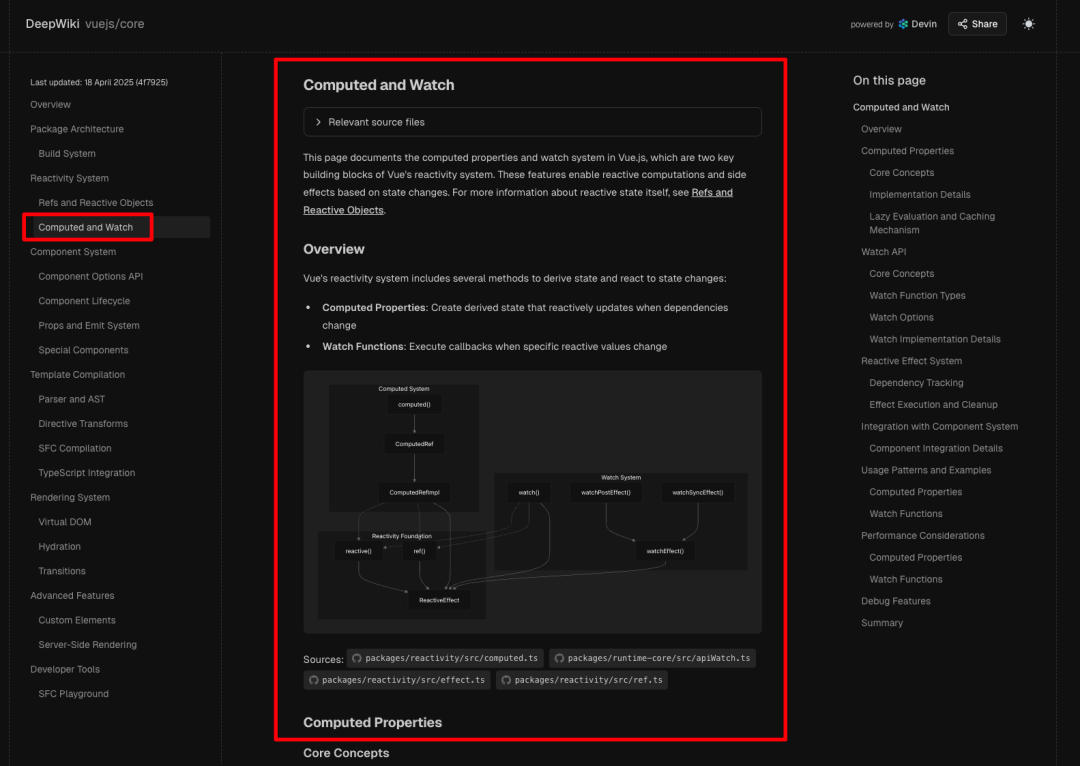Screen dimensions: 1080x766
Task: Open SFC Compilation sidebar page
Action: click(75, 448)
